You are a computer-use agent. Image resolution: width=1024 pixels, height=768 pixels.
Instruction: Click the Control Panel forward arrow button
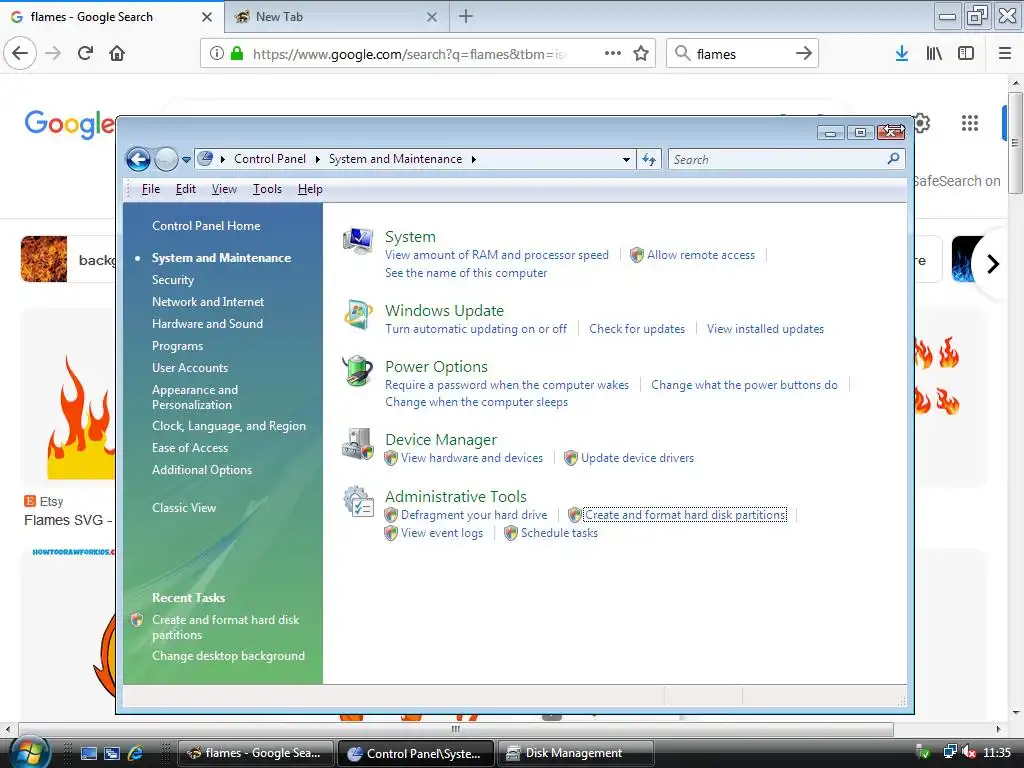pyautogui.click(x=166, y=159)
